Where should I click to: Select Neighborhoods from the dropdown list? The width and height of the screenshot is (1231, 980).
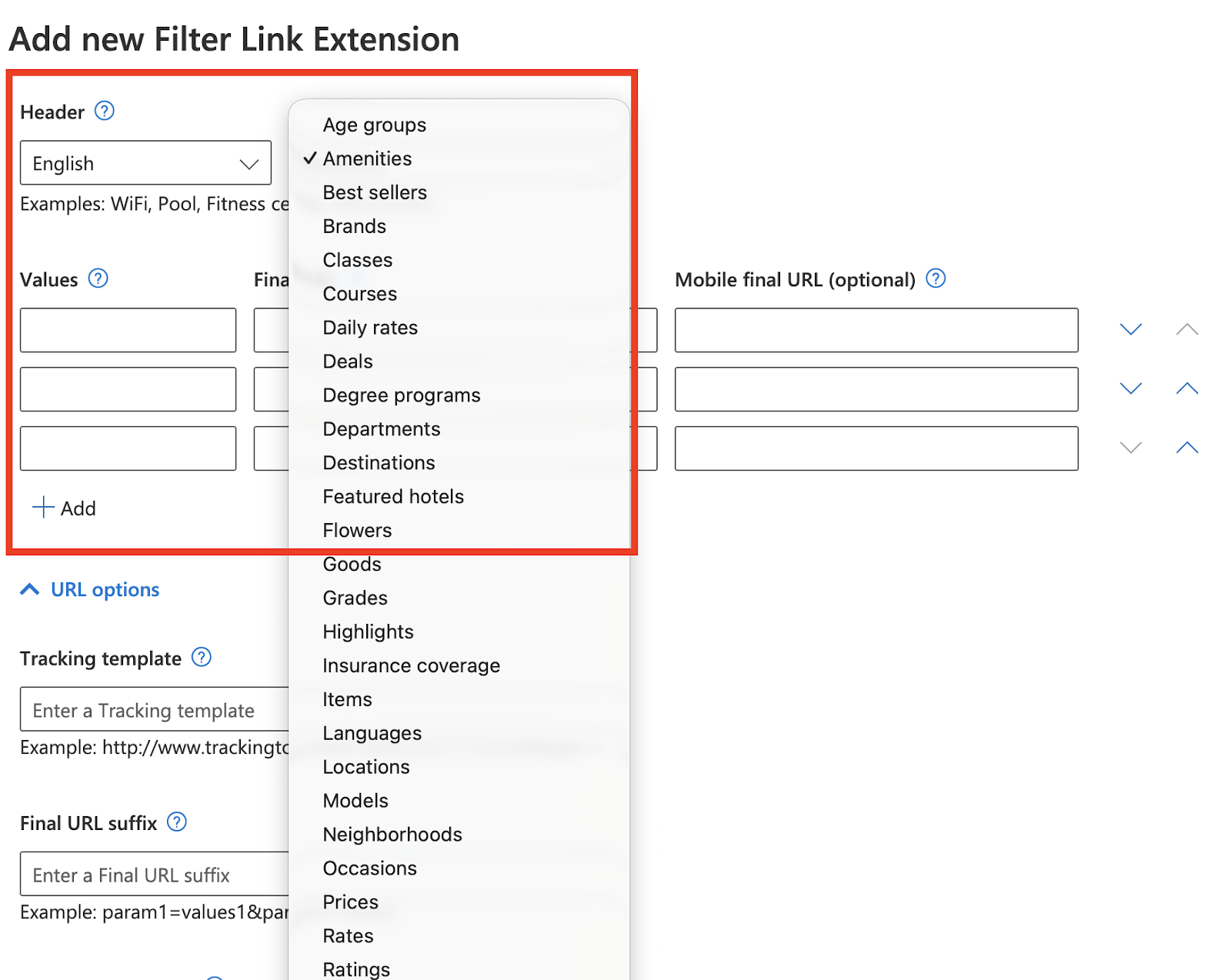tap(392, 835)
